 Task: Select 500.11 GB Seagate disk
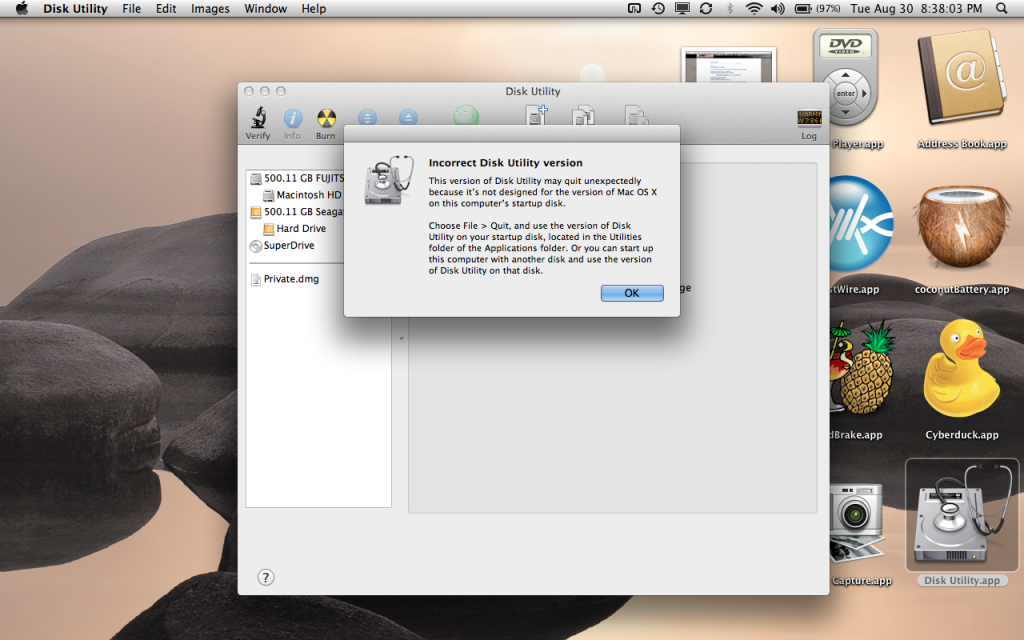pos(297,212)
